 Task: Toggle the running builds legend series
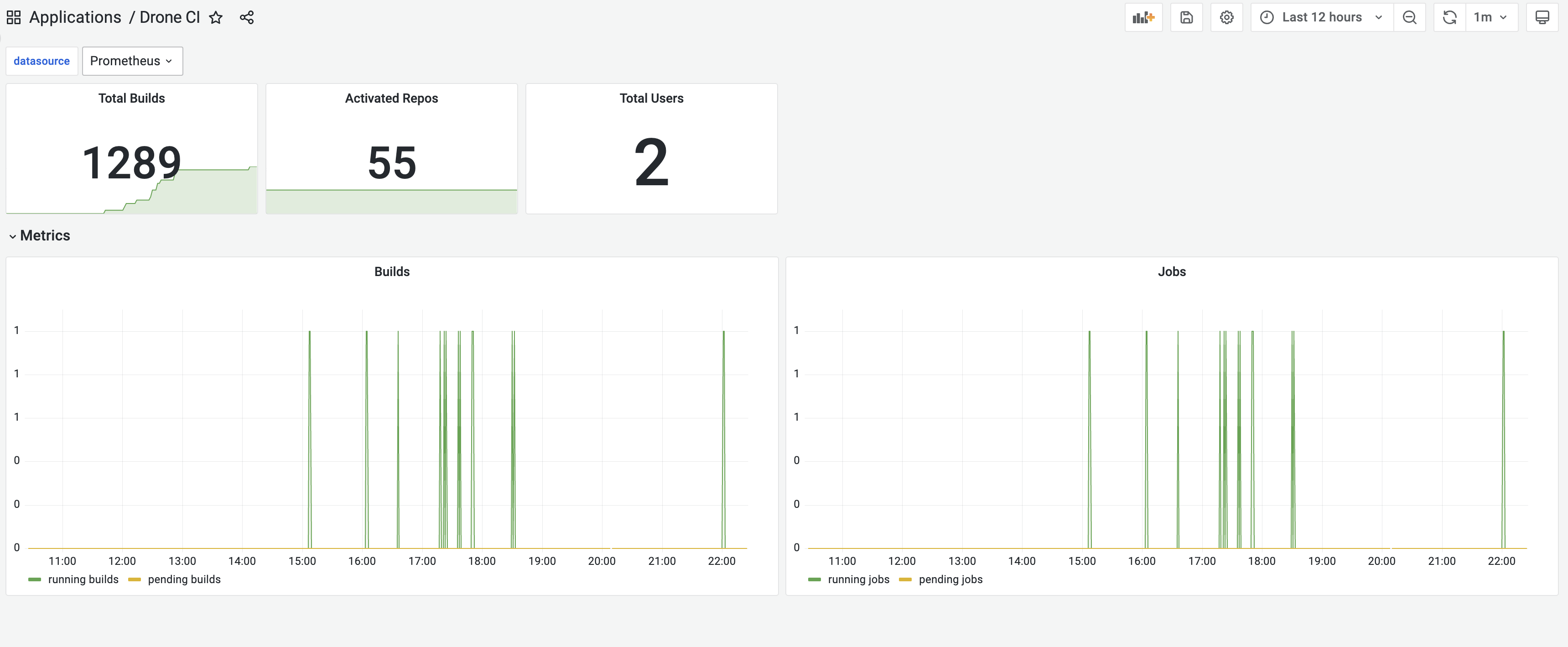(83, 579)
